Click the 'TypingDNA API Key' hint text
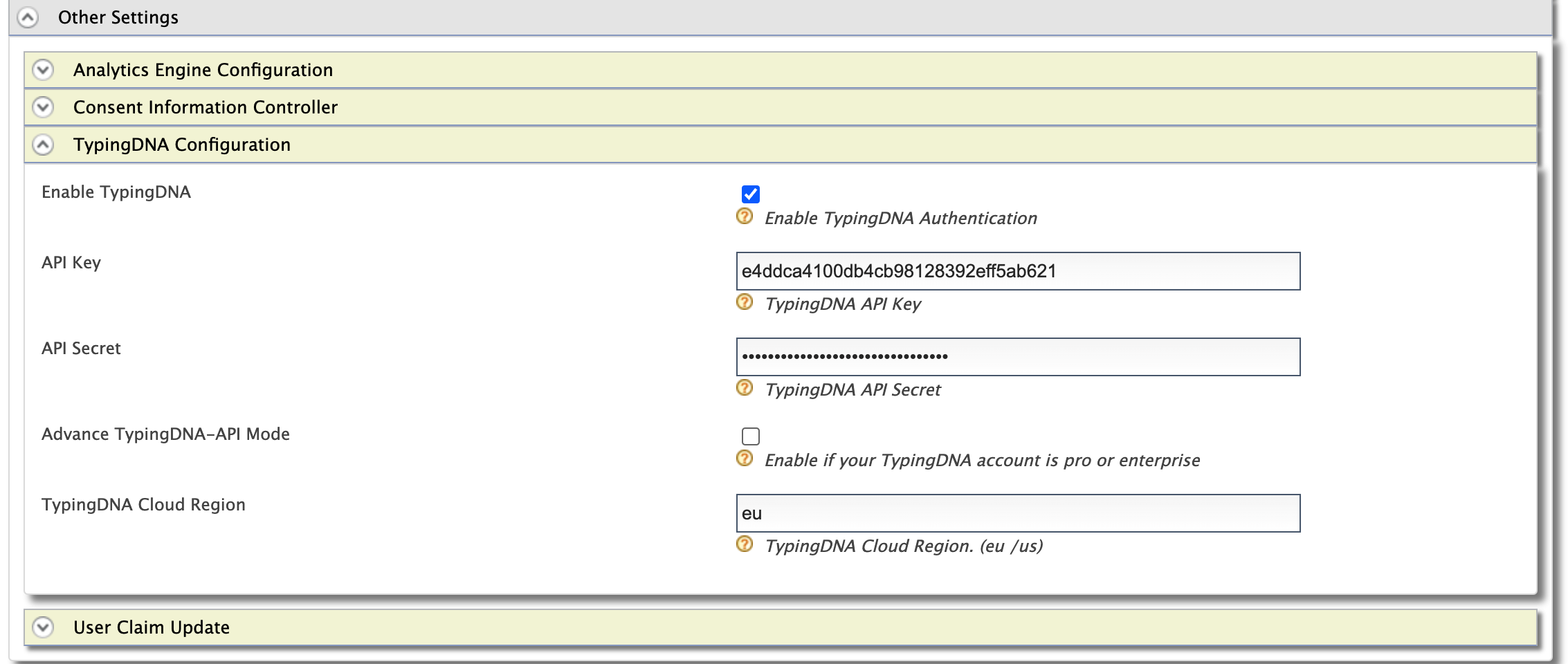Image resolution: width=1568 pixels, height=664 pixels. click(x=843, y=304)
